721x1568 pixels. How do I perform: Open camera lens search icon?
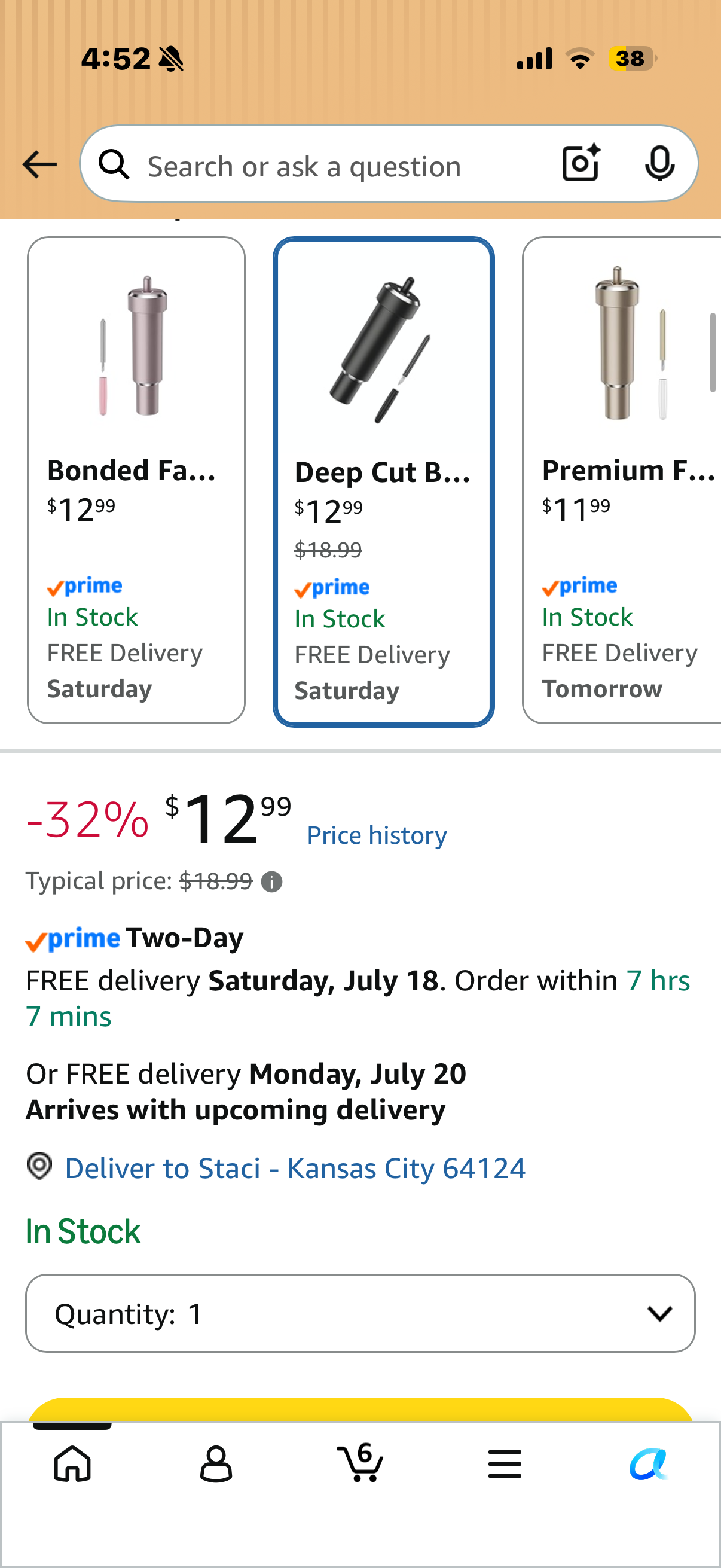pyautogui.click(x=581, y=163)
